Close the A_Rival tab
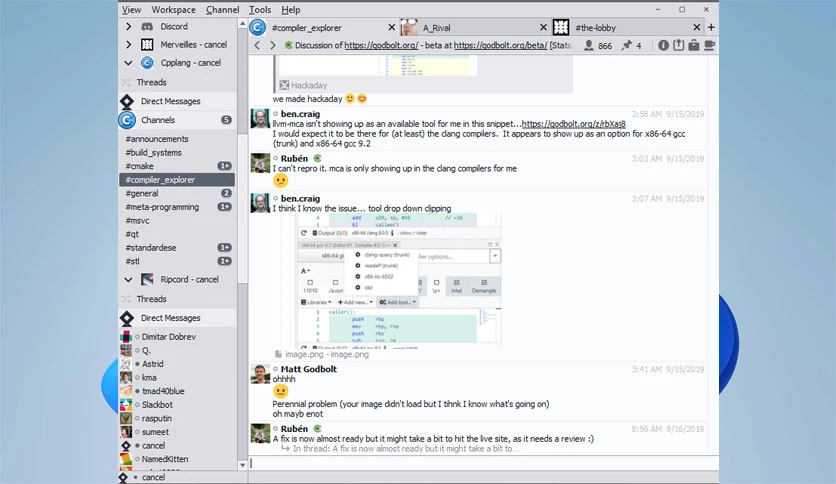The image size is (836, 484). pyautogui.click(x=543, y=27)
